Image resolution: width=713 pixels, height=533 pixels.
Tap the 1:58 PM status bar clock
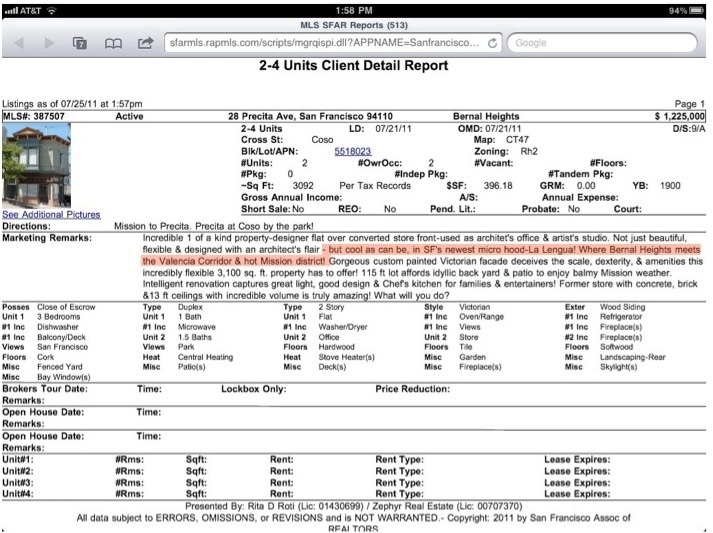click(356, 10)
